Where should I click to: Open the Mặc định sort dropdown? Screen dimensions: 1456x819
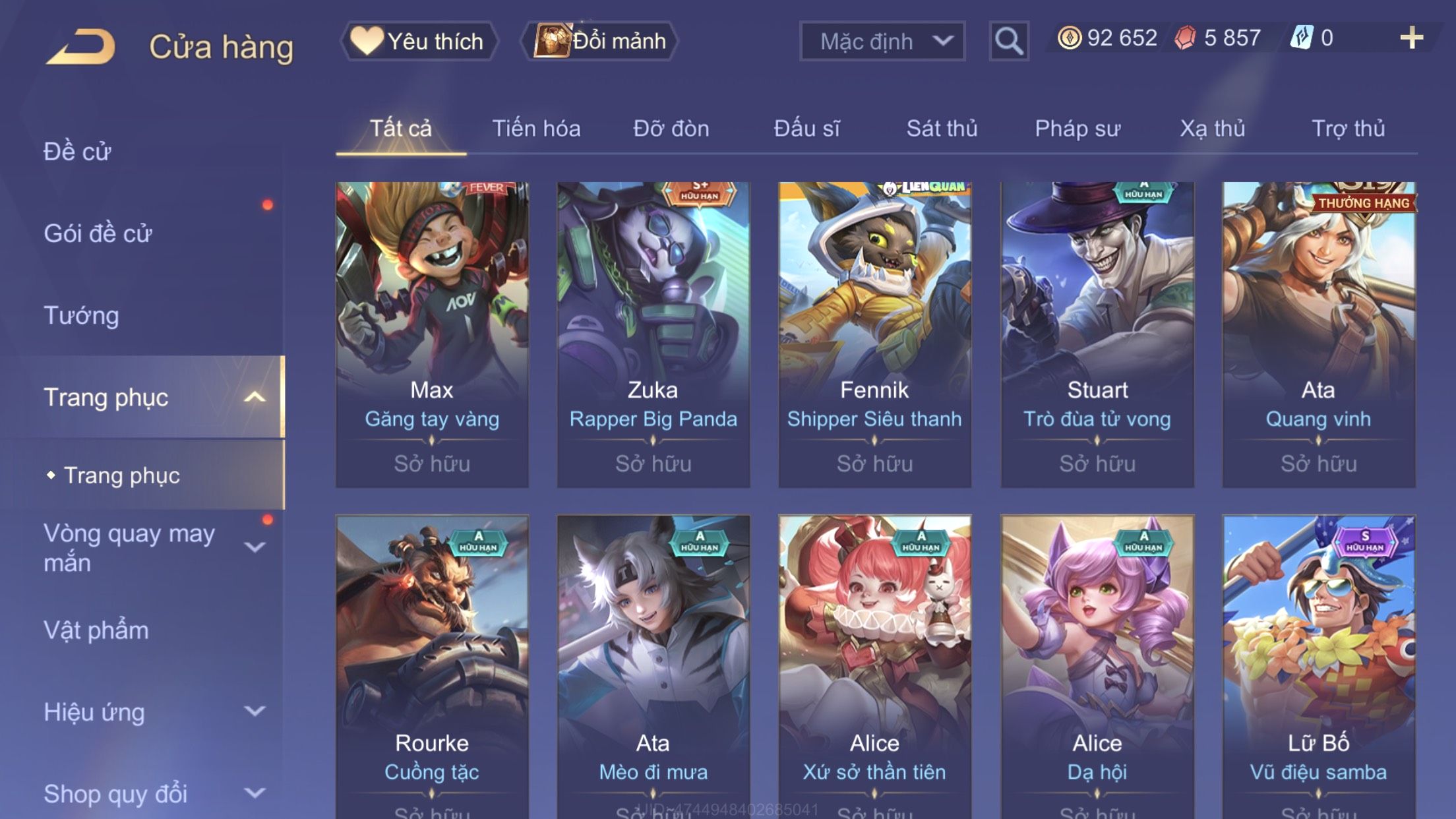pyautogui.click(x=882, y=41)
